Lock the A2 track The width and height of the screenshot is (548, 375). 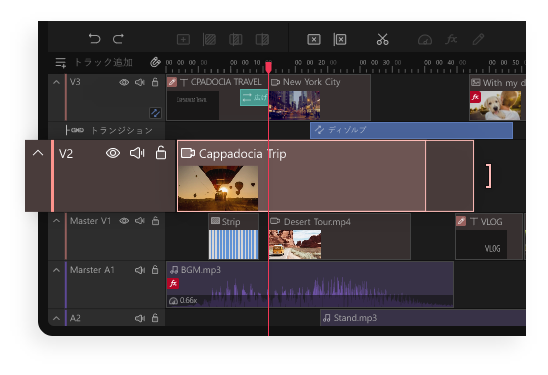pos(155,318)
